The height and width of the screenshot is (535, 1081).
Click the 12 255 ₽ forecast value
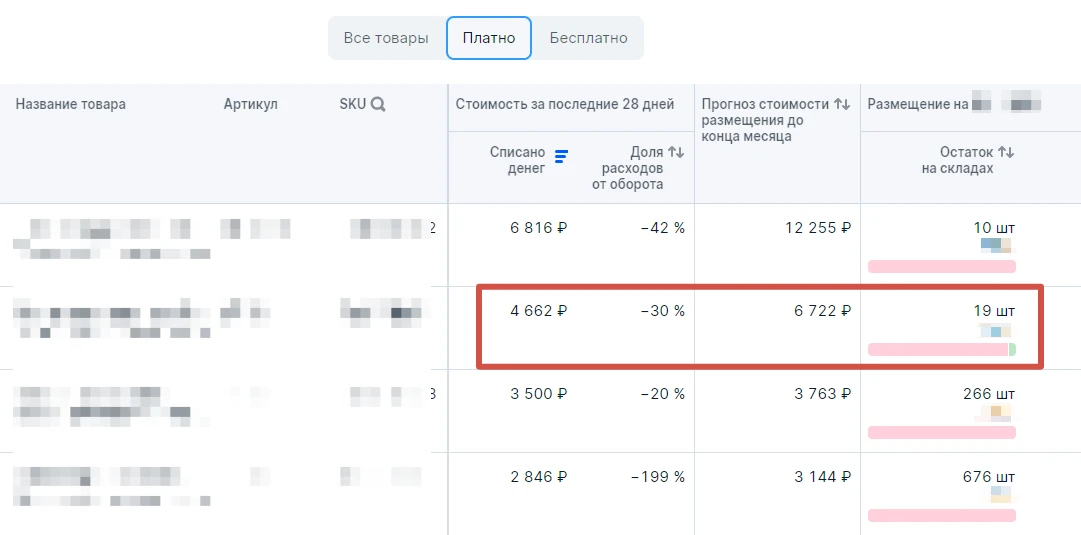tap(818, 228)
